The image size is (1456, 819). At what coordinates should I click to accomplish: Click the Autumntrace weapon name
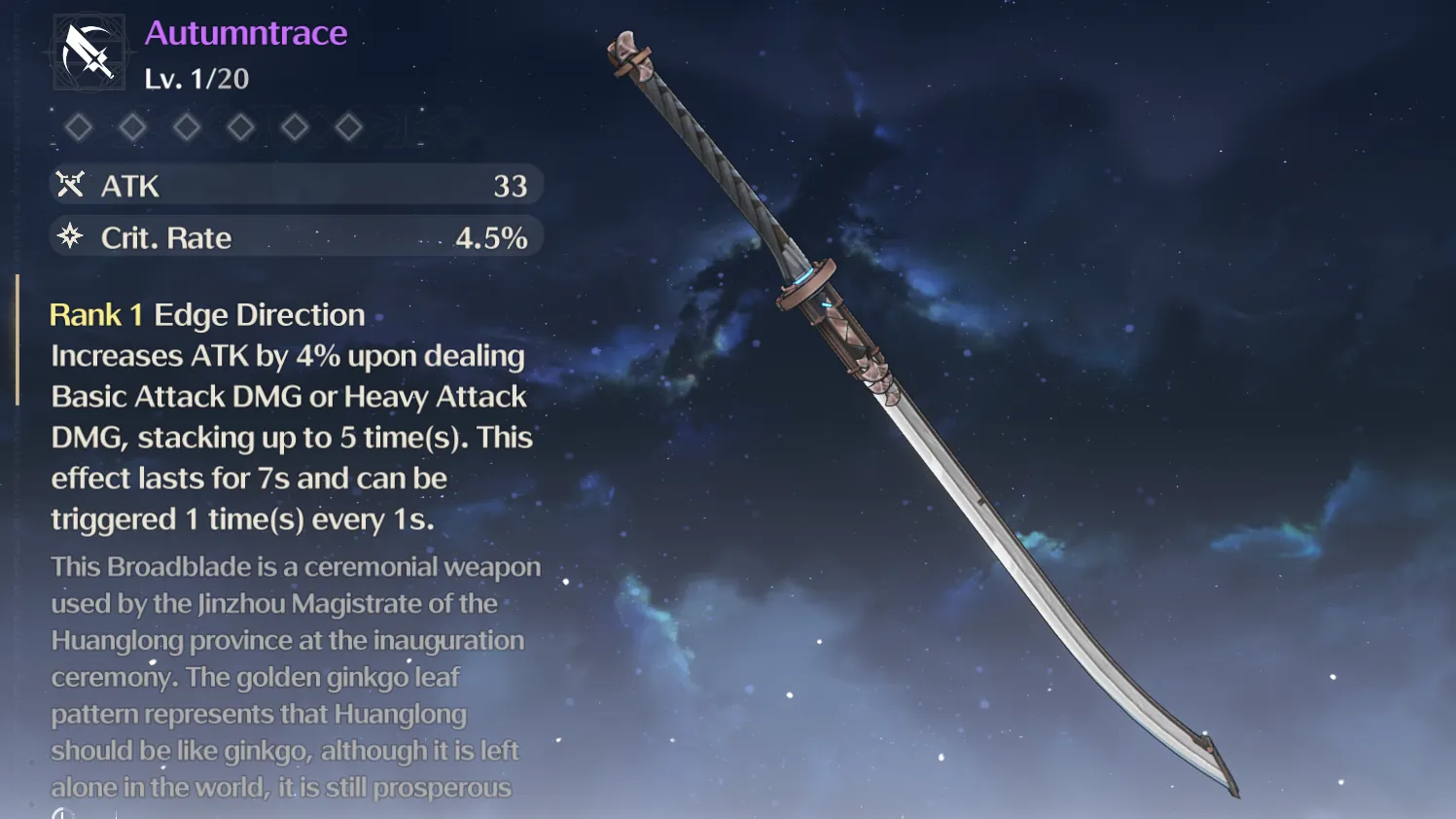[246, 33]
